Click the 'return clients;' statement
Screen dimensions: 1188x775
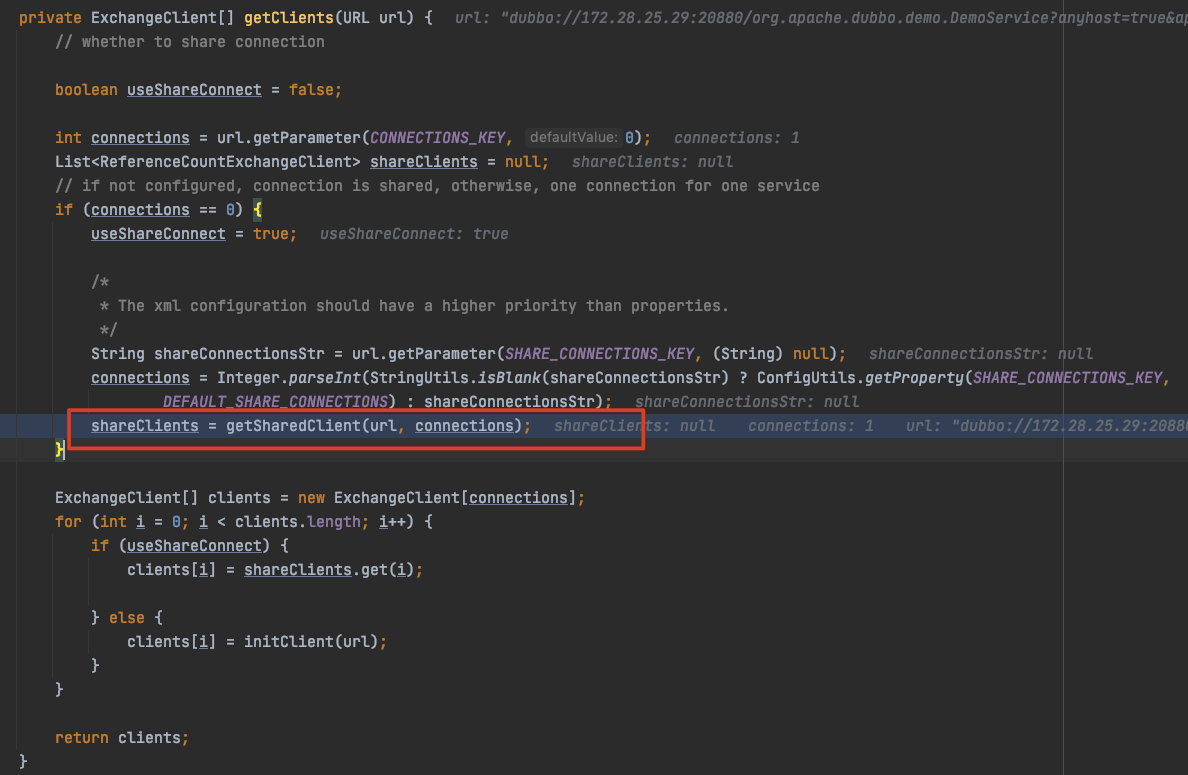[x=122, y=738]
